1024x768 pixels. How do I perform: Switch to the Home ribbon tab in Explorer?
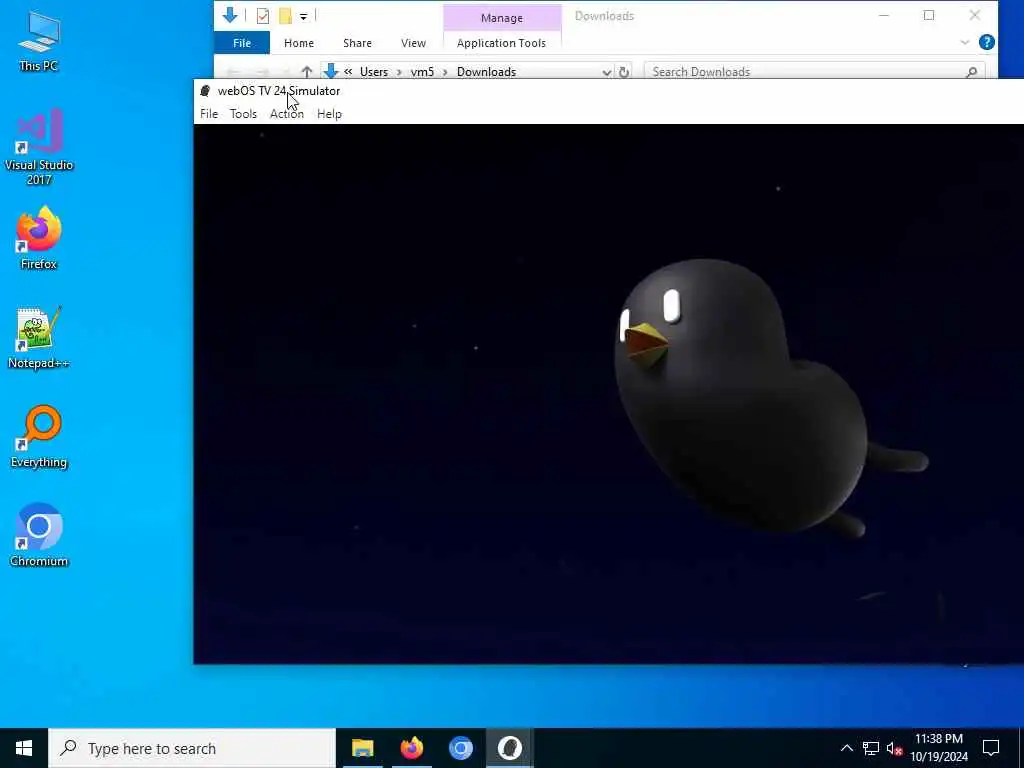point(298,43)
